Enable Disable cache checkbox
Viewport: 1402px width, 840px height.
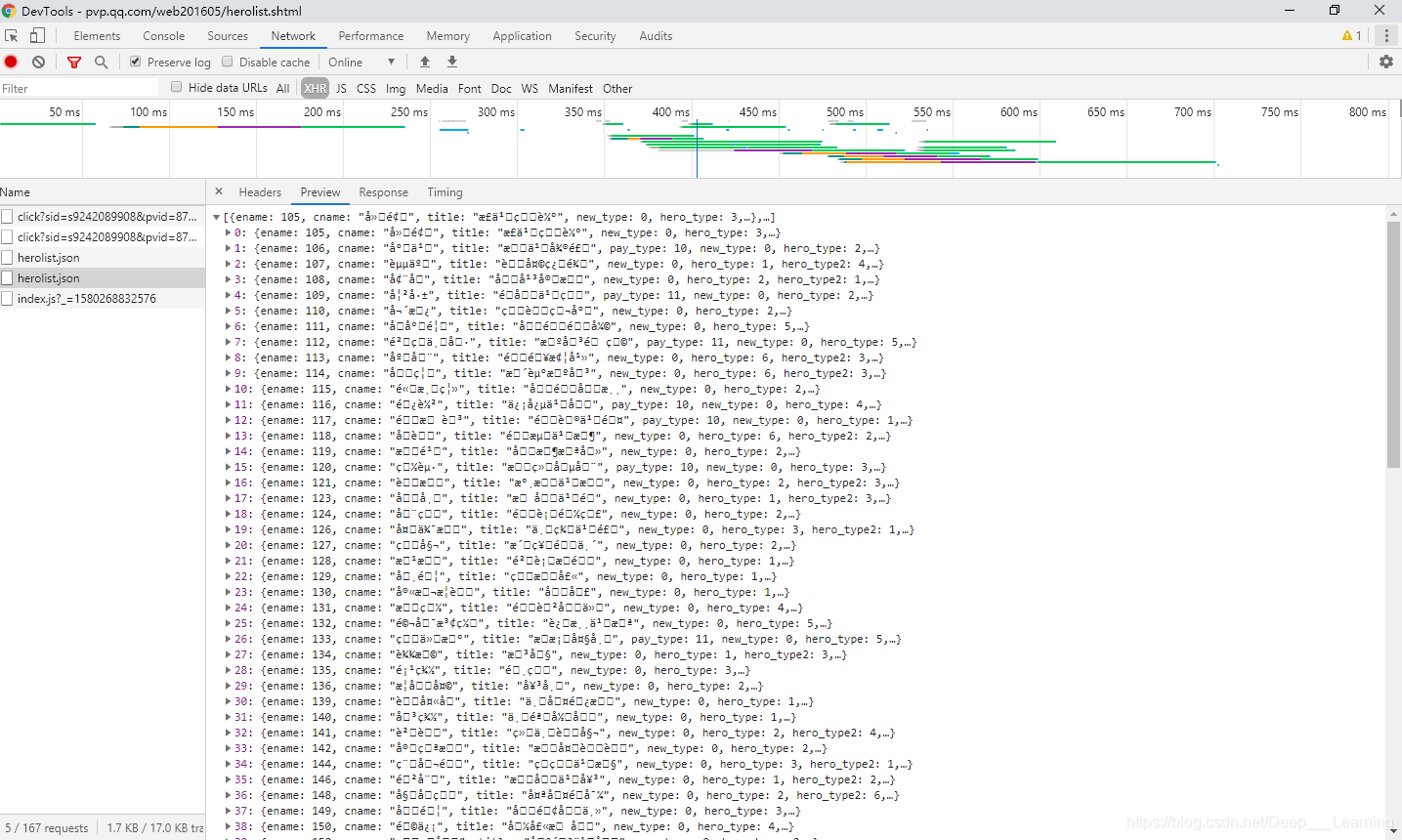click(228, 62)
